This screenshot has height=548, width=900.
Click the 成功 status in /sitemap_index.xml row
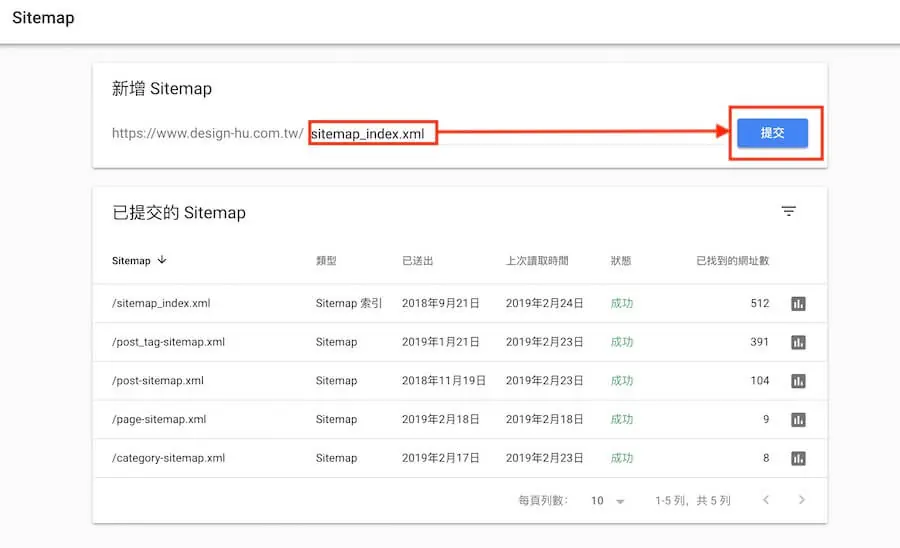(622, 303)
